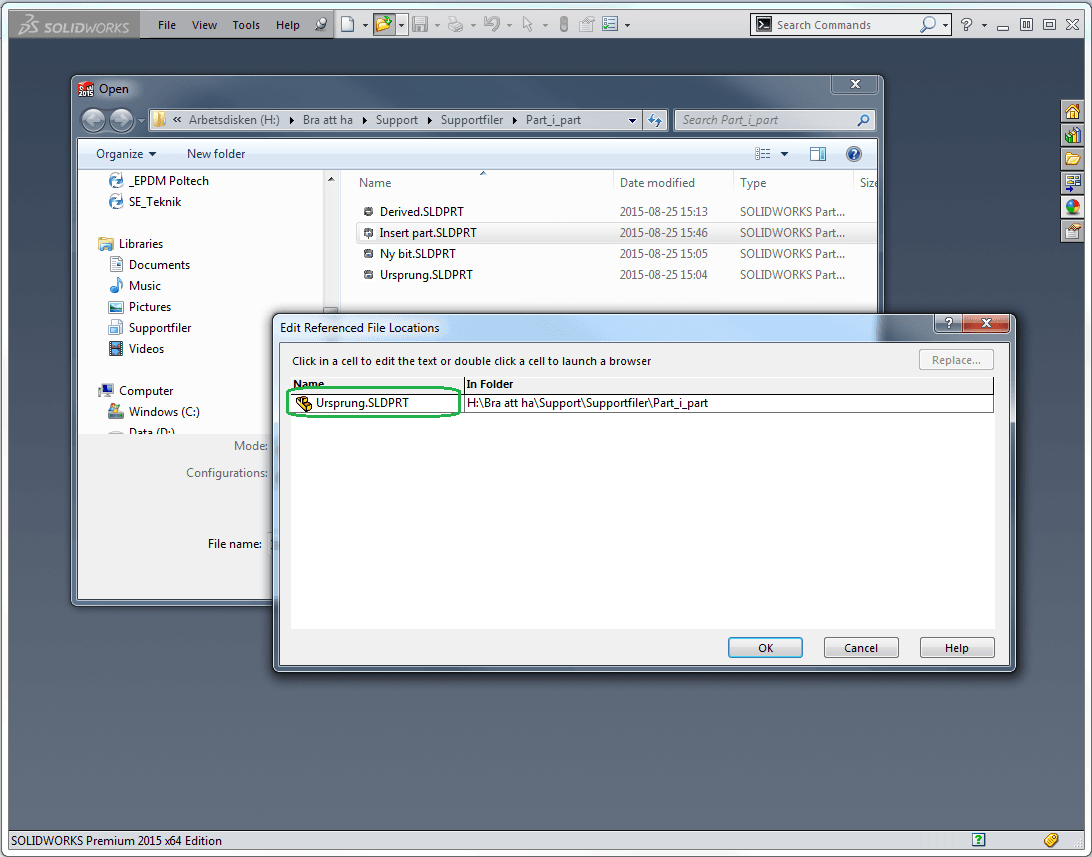Click Cancel in Edit Referenced File Locations
This screenshot has height=857, width=1092.
pyautogui.click(x=860, y=648)
